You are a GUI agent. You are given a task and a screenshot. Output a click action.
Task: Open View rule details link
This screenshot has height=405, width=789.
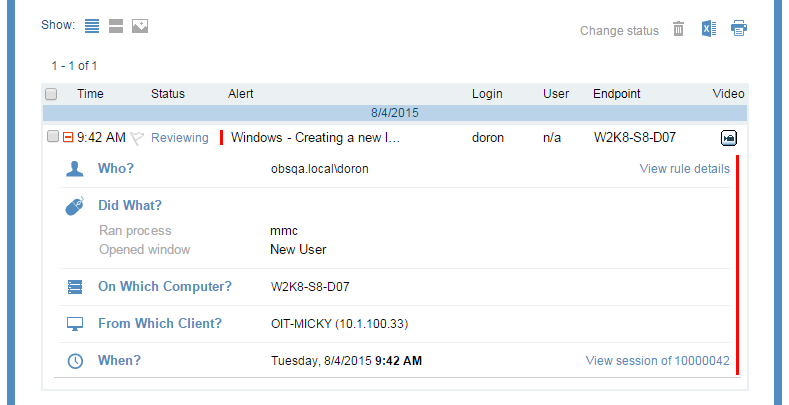[684, 169]
